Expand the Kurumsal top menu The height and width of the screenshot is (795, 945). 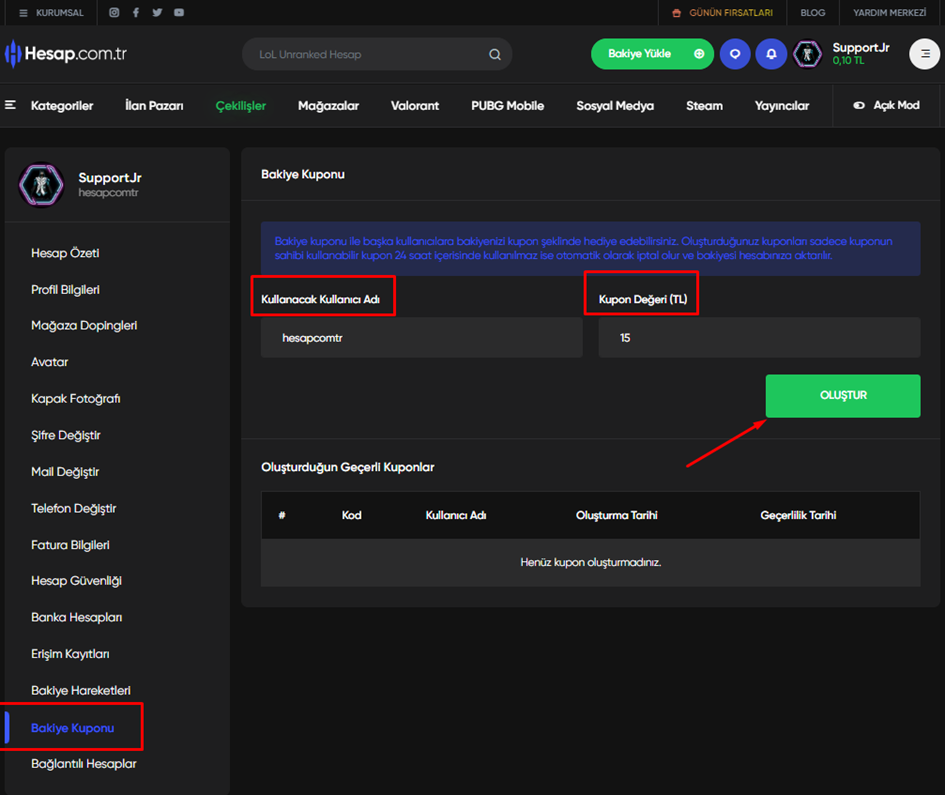pos(51,13)
